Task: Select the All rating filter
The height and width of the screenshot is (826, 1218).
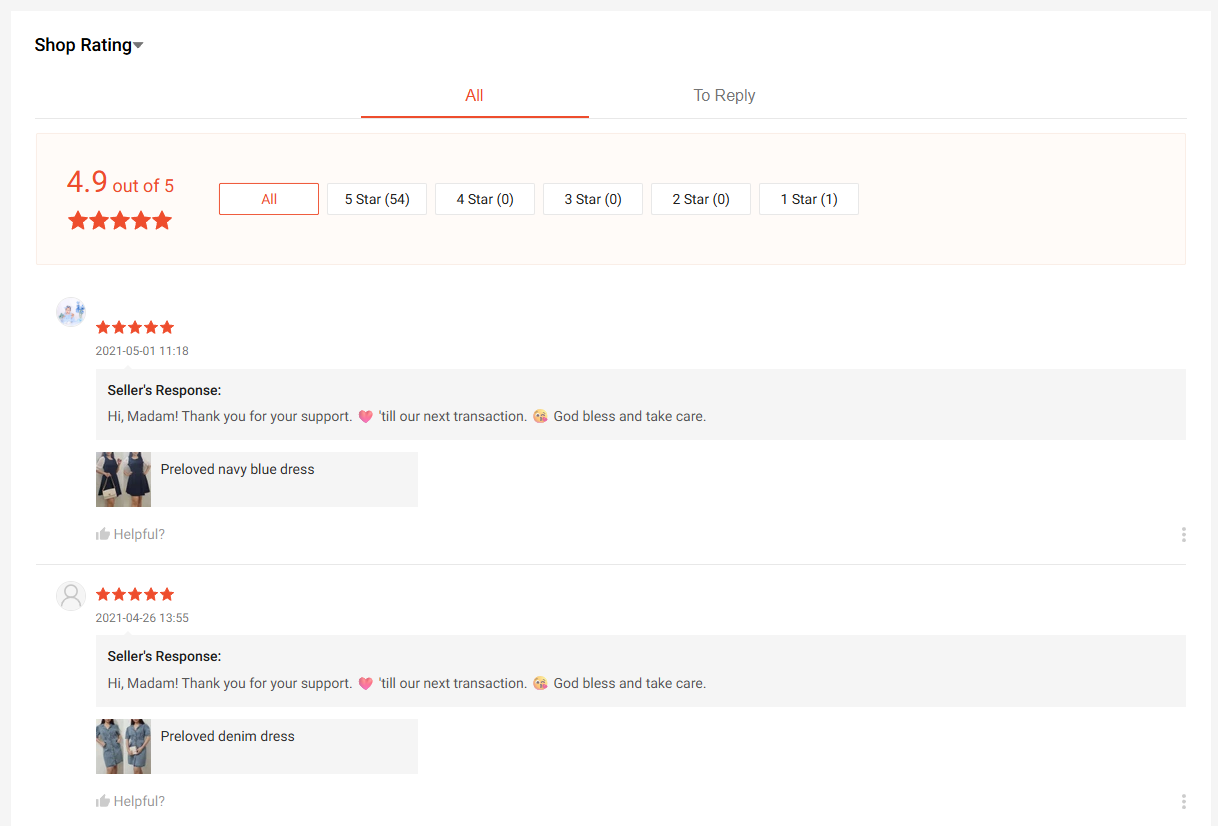Action: [x=269, y=199]
